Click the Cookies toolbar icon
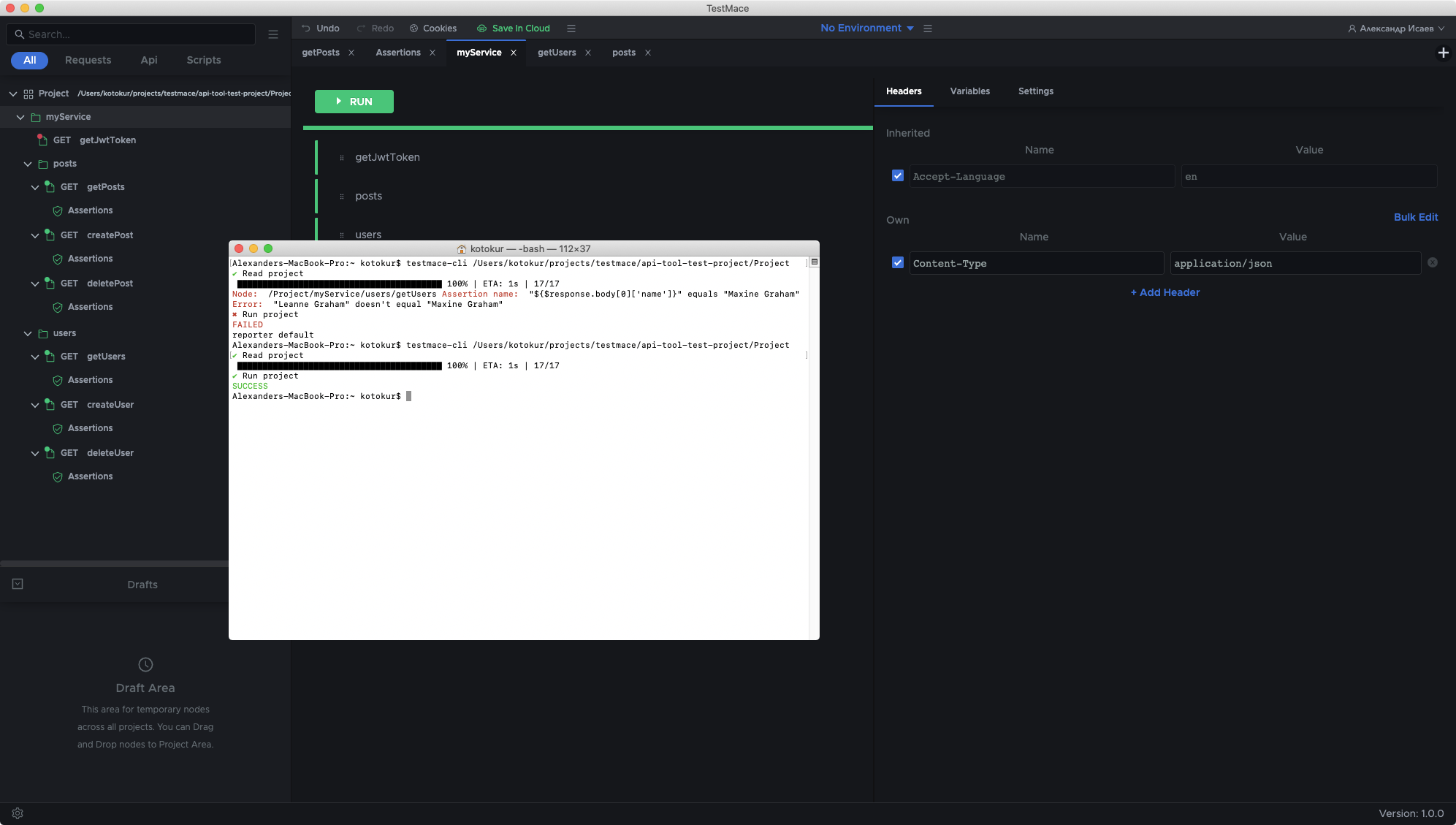This screenshot has width=1456, height=825. click(x=414, y=28)
